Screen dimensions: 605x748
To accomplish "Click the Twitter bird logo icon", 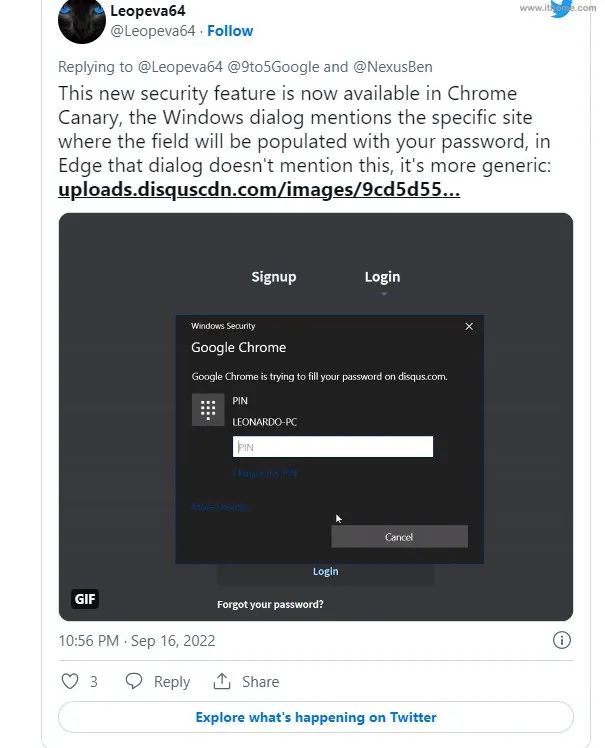I will [x=562, y=8].
